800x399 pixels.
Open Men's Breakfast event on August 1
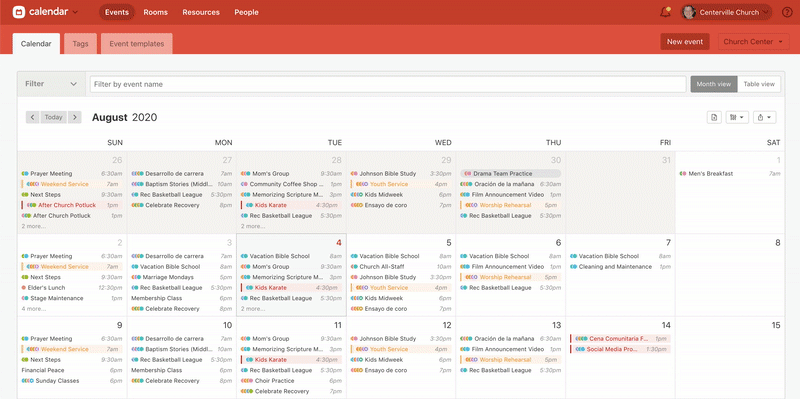pos(730,173)
